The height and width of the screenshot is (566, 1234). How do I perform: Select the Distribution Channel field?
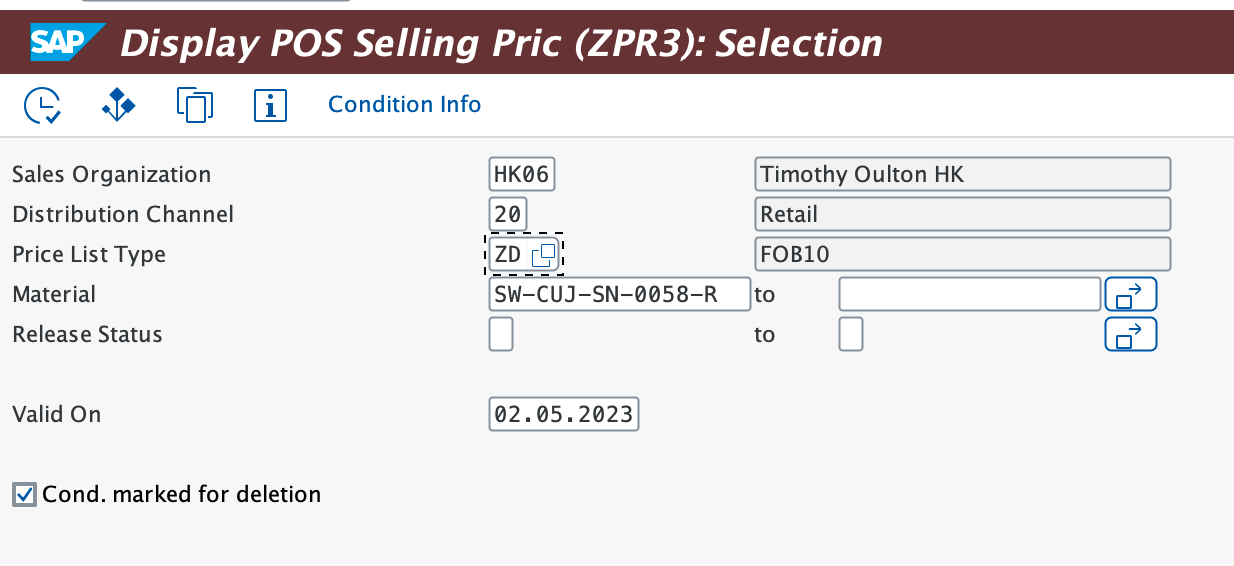coord(508,215)
